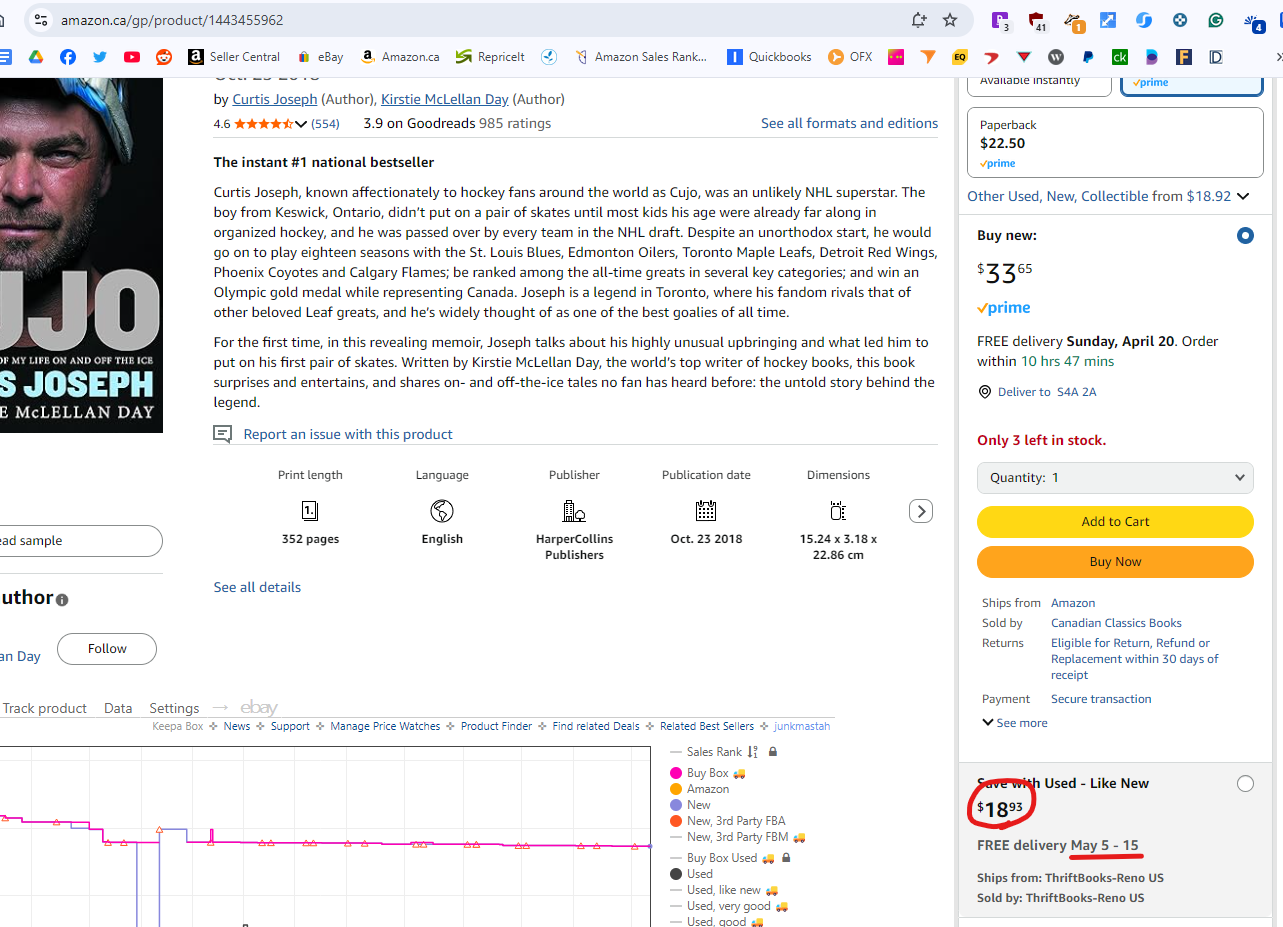The width and height of the screenshot is (1283, 927).
Task: Expand Other Used, New, Collectible offers
Action: [x=1109, y=196]
